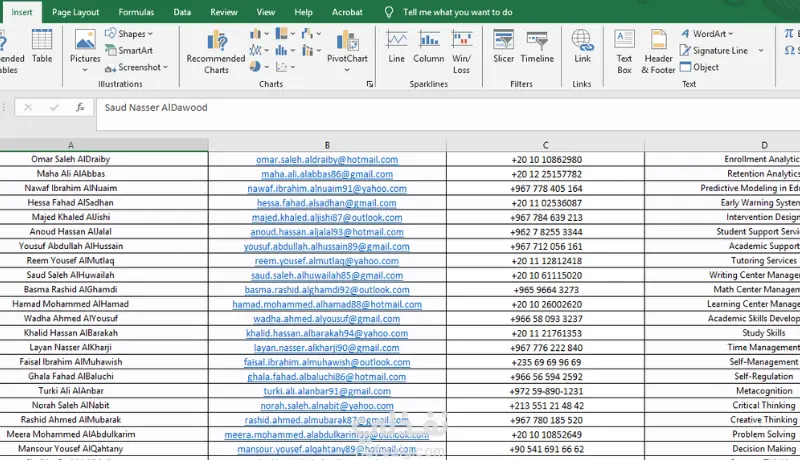Confirm entry with formula bar checkmark

(x=54, y=107)
